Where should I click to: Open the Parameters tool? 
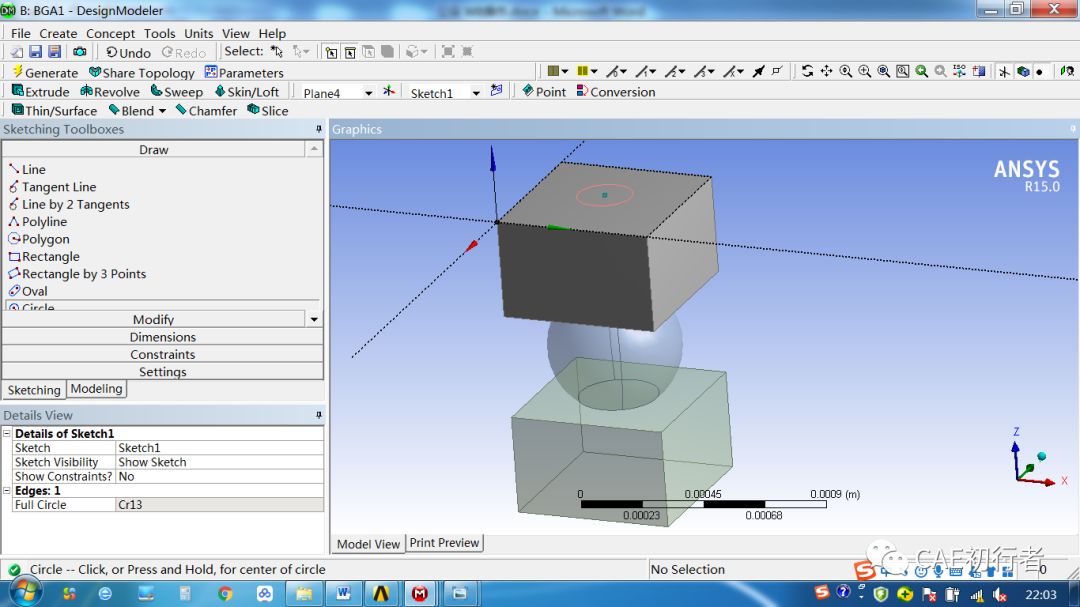(x=244, y=72)
